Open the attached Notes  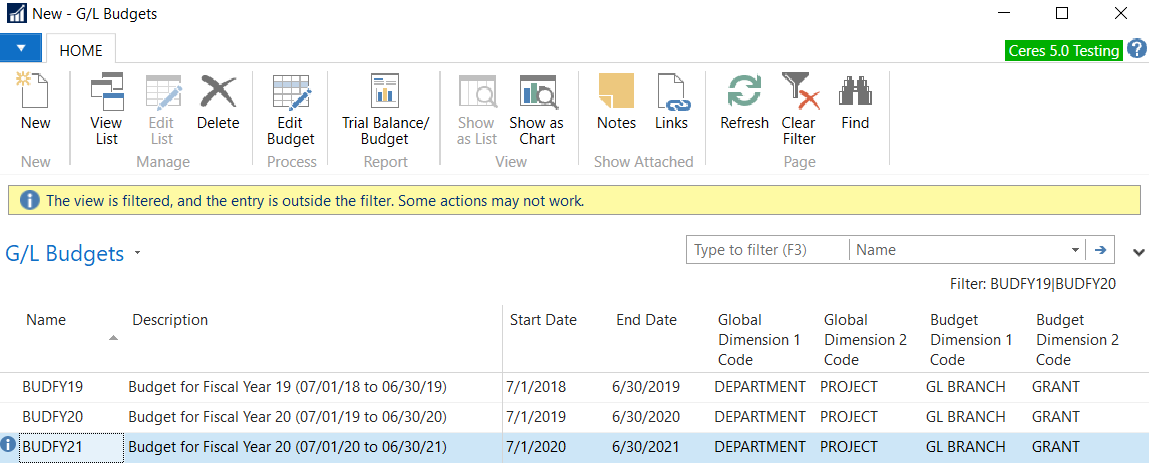tap(616, 104)
